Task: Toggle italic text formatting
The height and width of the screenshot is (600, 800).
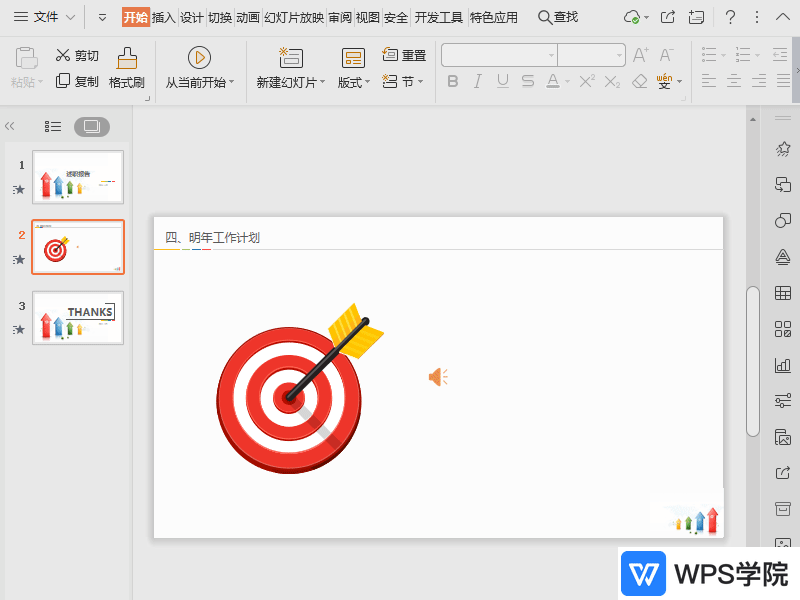Action: coord(478,82)
